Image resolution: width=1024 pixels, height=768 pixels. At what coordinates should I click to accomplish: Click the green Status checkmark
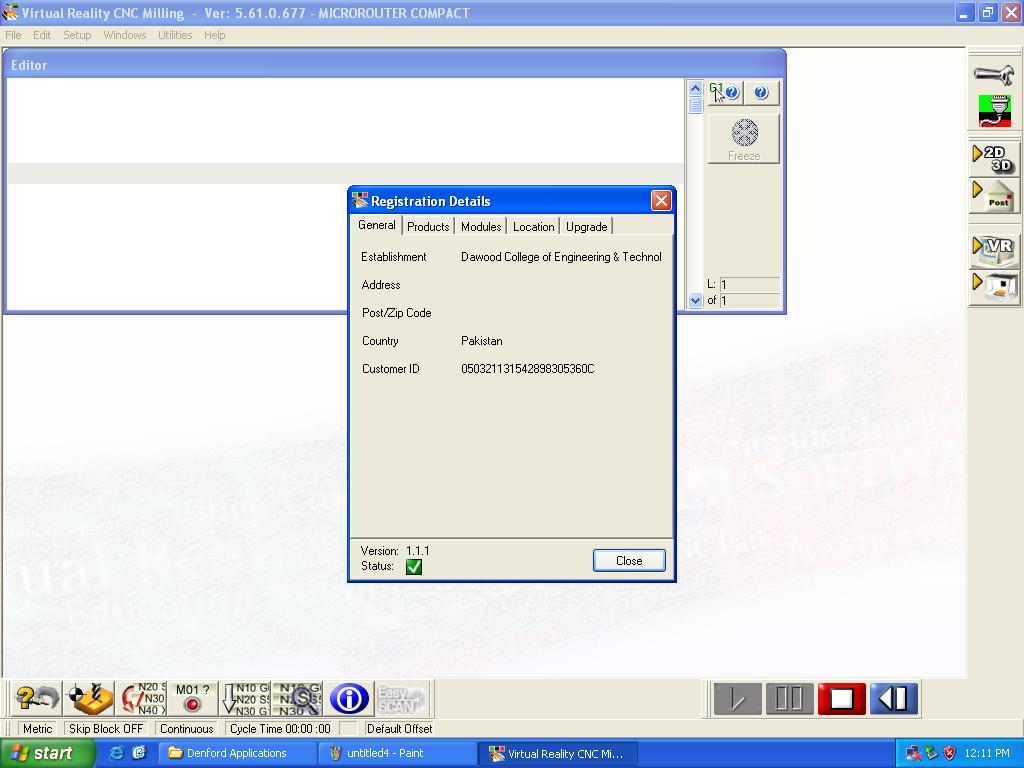[414, 567]
